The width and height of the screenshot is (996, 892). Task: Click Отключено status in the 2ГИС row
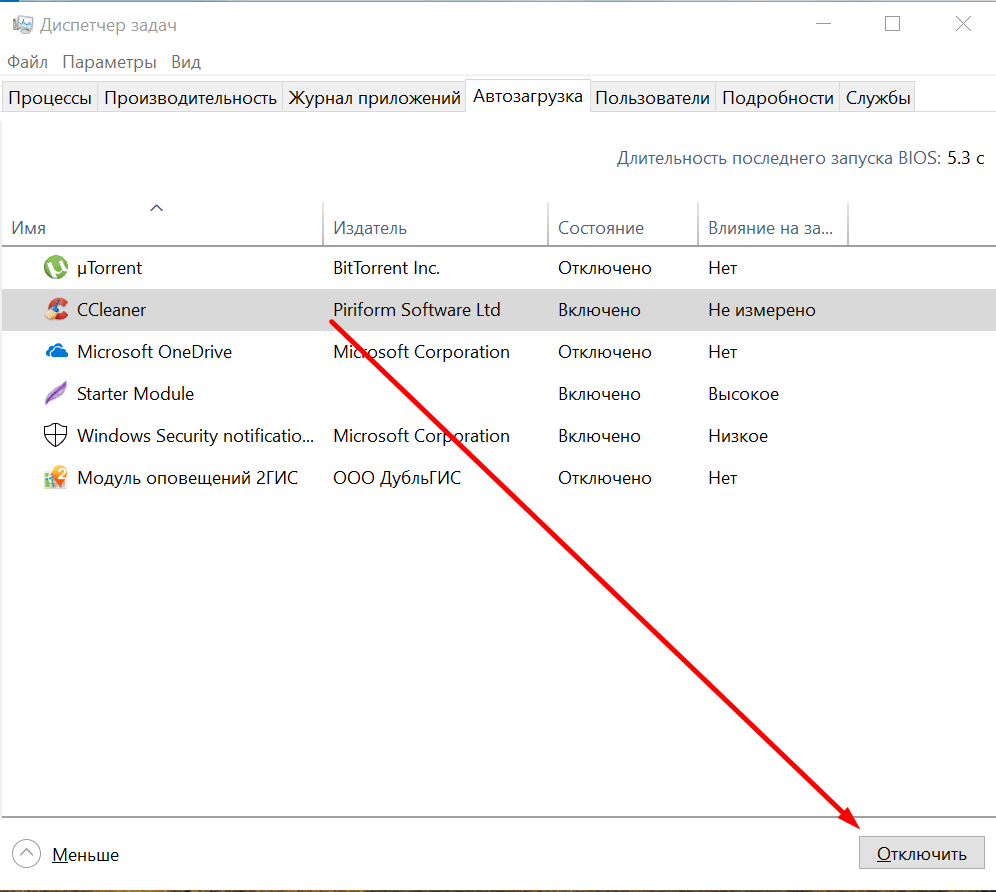(605, 477)
